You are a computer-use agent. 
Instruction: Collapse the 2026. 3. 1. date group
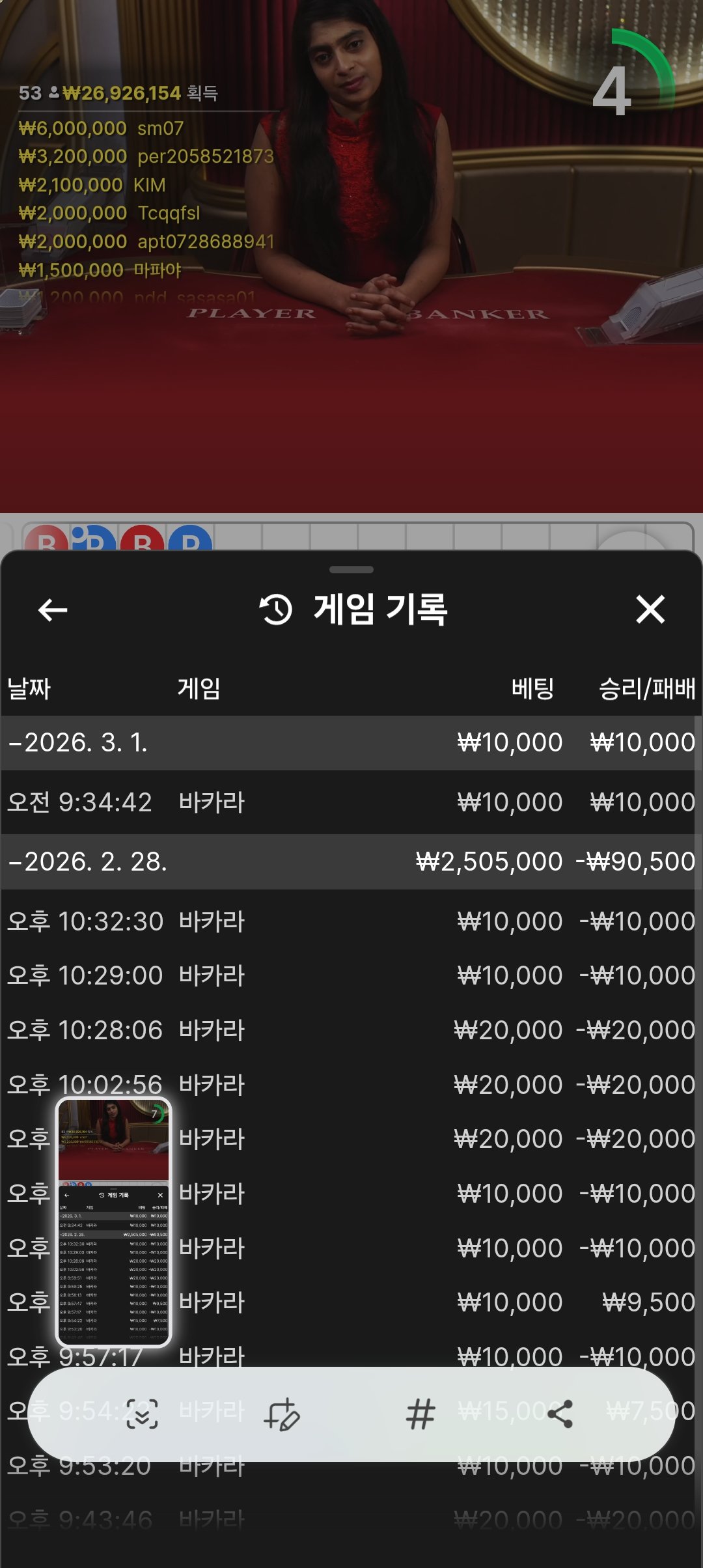click(x=78, y=742)
